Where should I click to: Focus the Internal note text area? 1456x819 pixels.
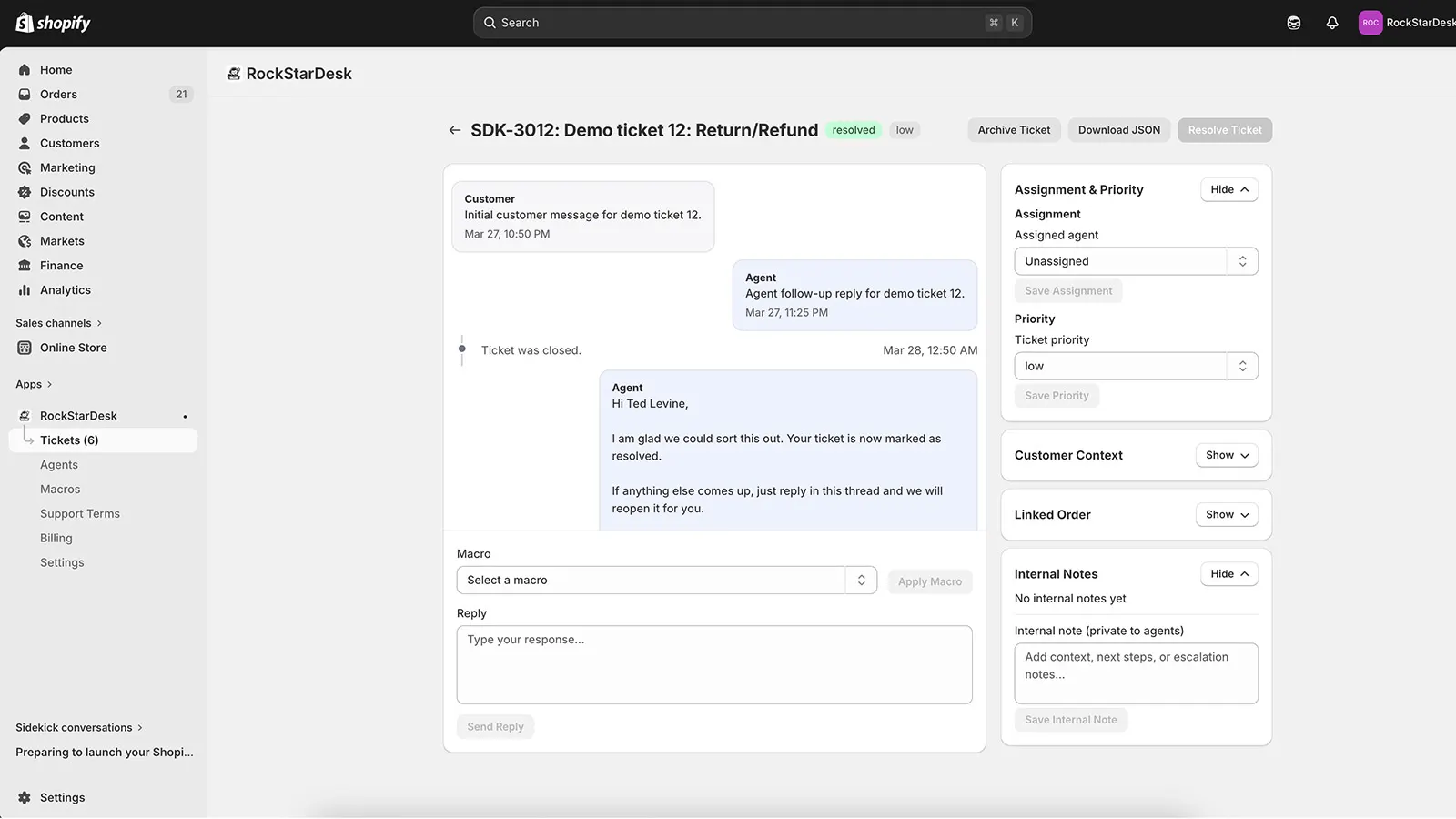1136,674
